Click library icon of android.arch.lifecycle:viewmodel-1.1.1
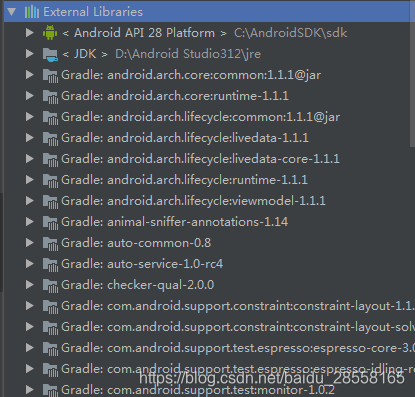This screenshot has width=415, height=397. (x=50, y=202)
